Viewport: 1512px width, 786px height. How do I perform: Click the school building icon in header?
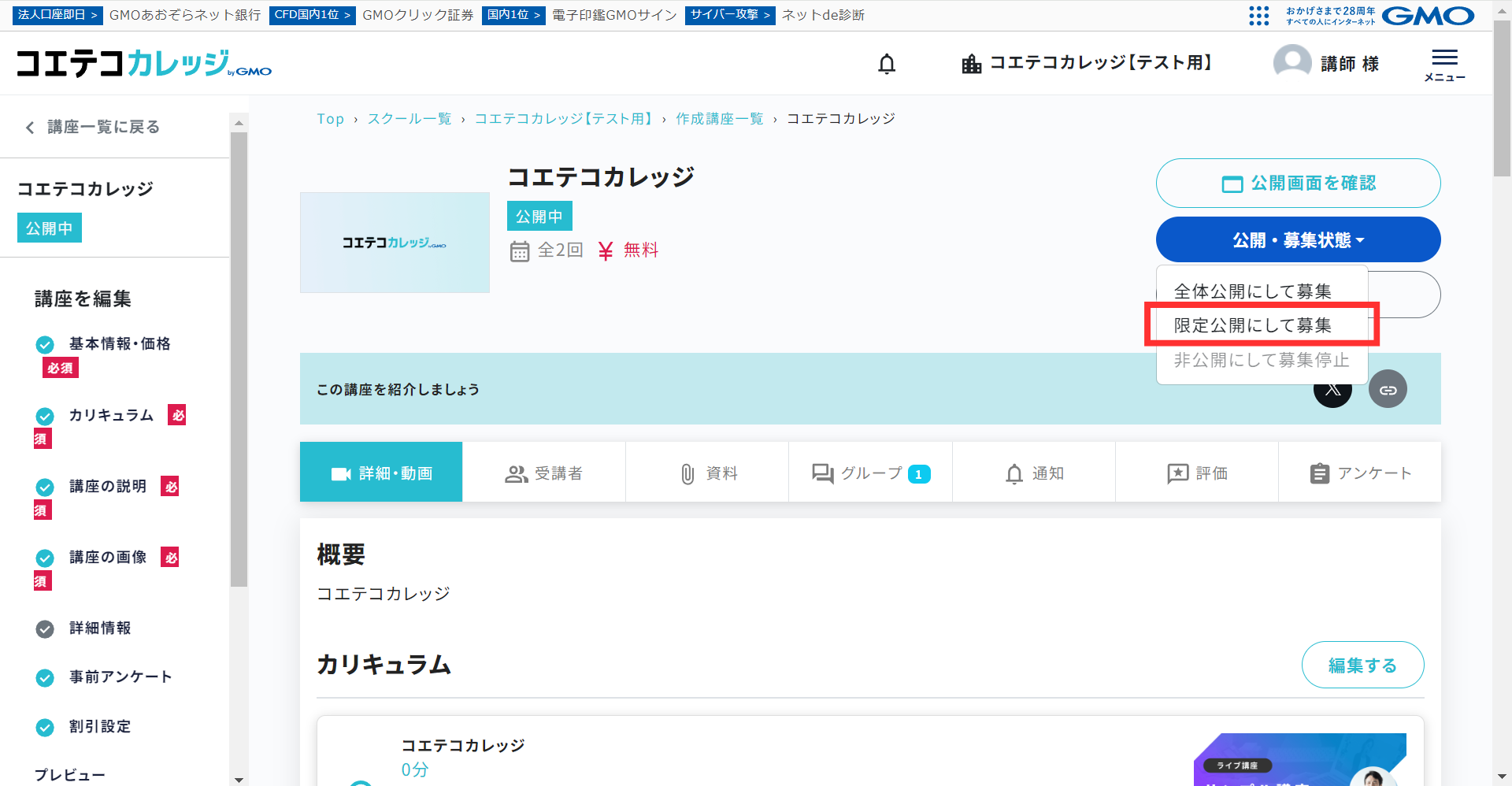coord(972,64)
